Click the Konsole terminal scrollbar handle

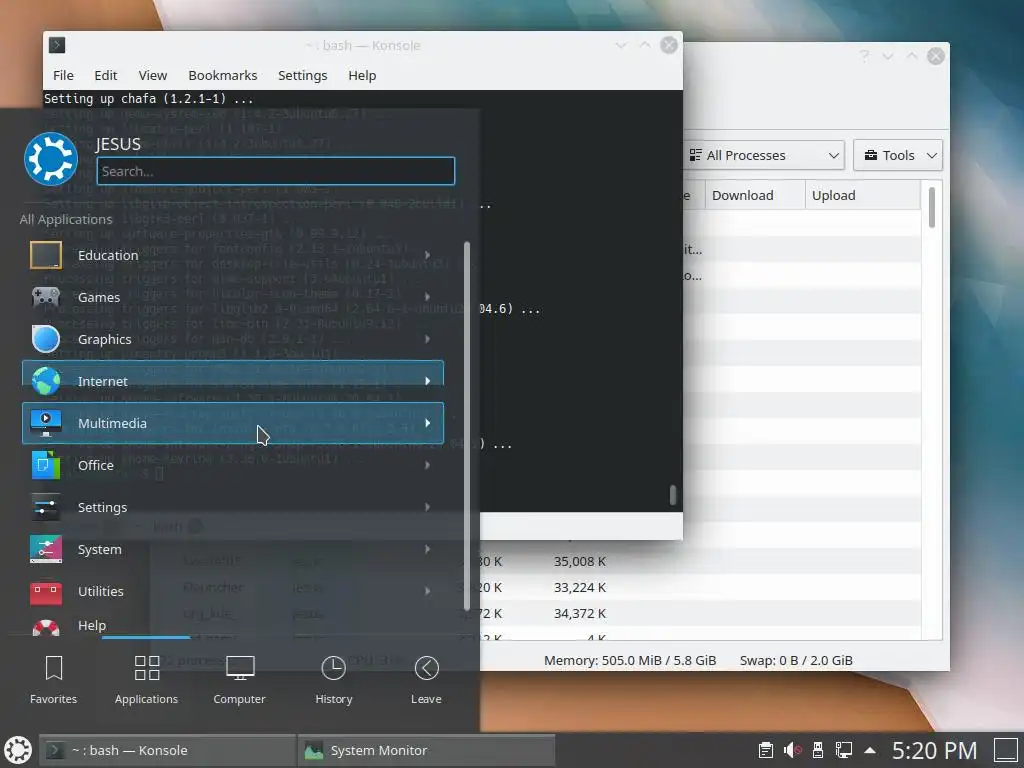coord(672,495)
